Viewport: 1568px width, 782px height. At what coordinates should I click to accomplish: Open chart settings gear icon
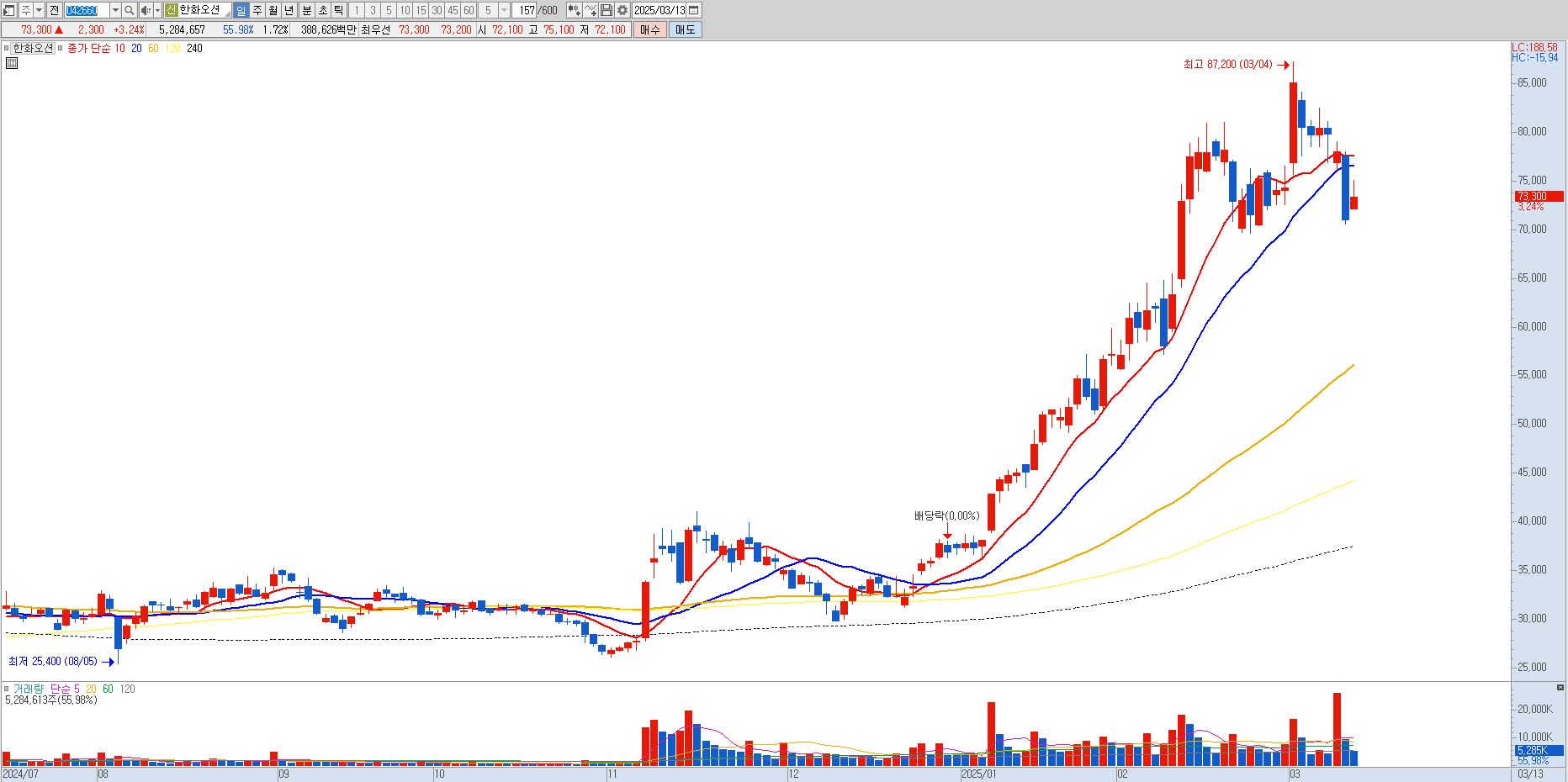click(622, 10)
